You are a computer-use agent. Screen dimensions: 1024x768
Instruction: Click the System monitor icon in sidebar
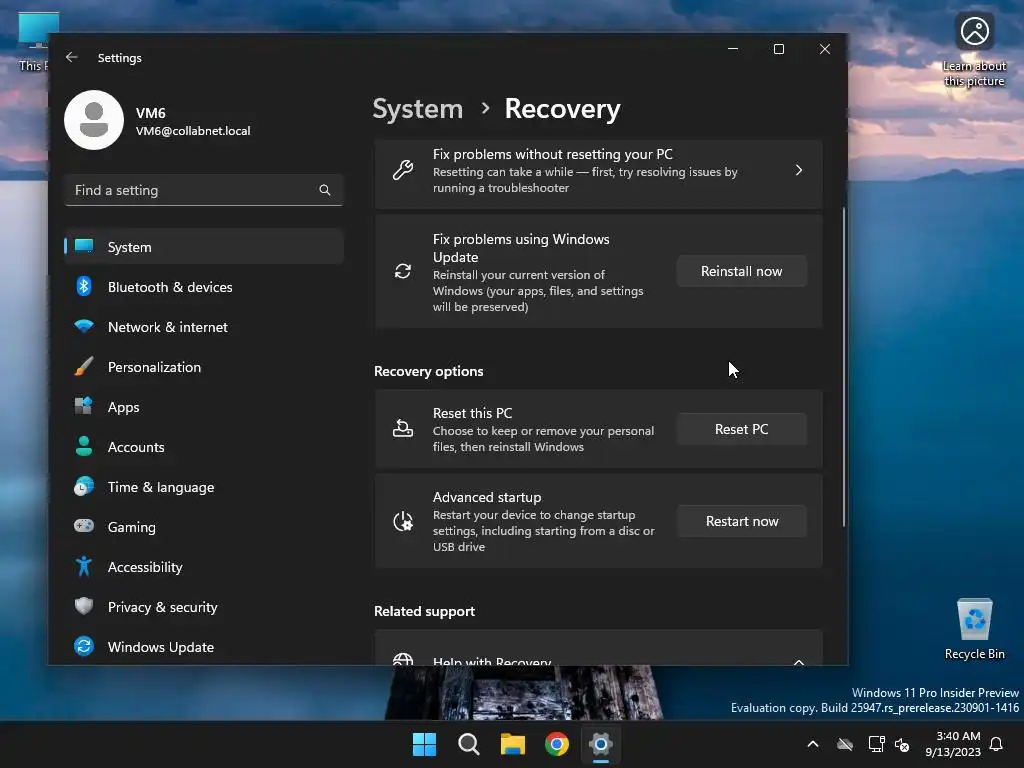point(84,246)
